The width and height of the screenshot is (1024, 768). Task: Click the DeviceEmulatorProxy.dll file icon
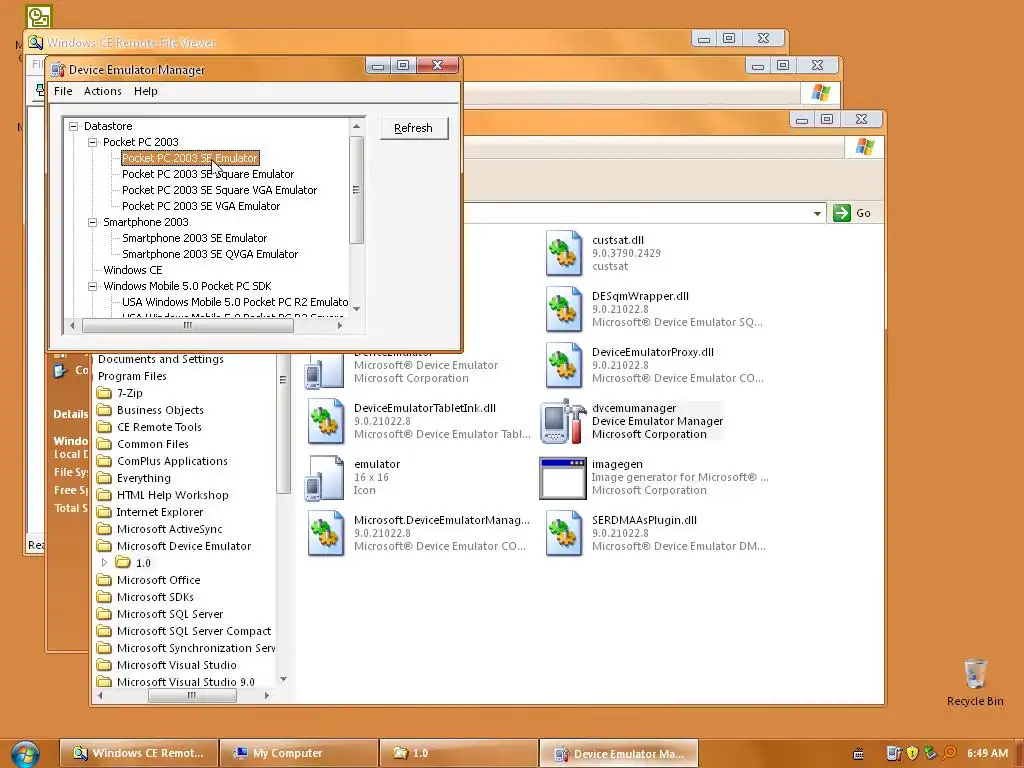point(564,366)
